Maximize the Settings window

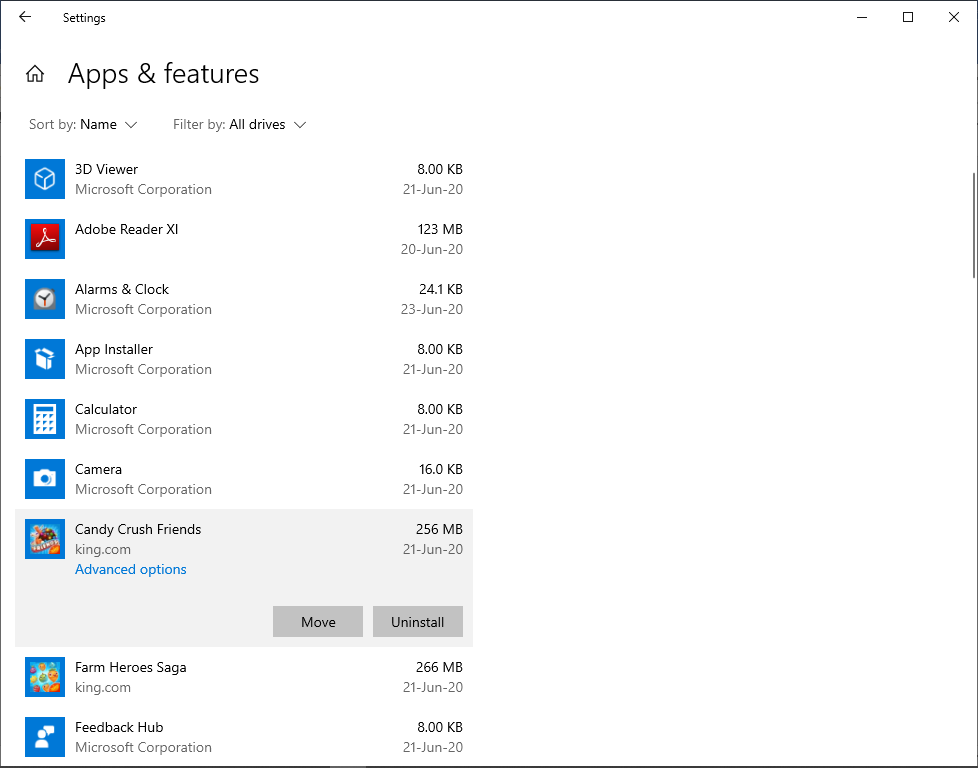(908, 17)
